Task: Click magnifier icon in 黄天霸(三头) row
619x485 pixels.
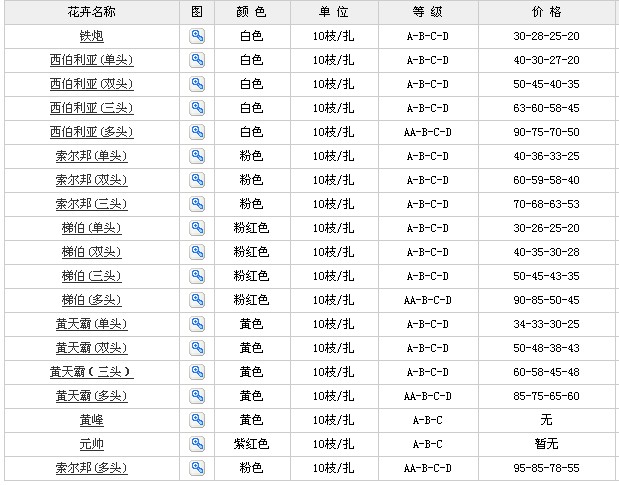Action: coord(197,372)
